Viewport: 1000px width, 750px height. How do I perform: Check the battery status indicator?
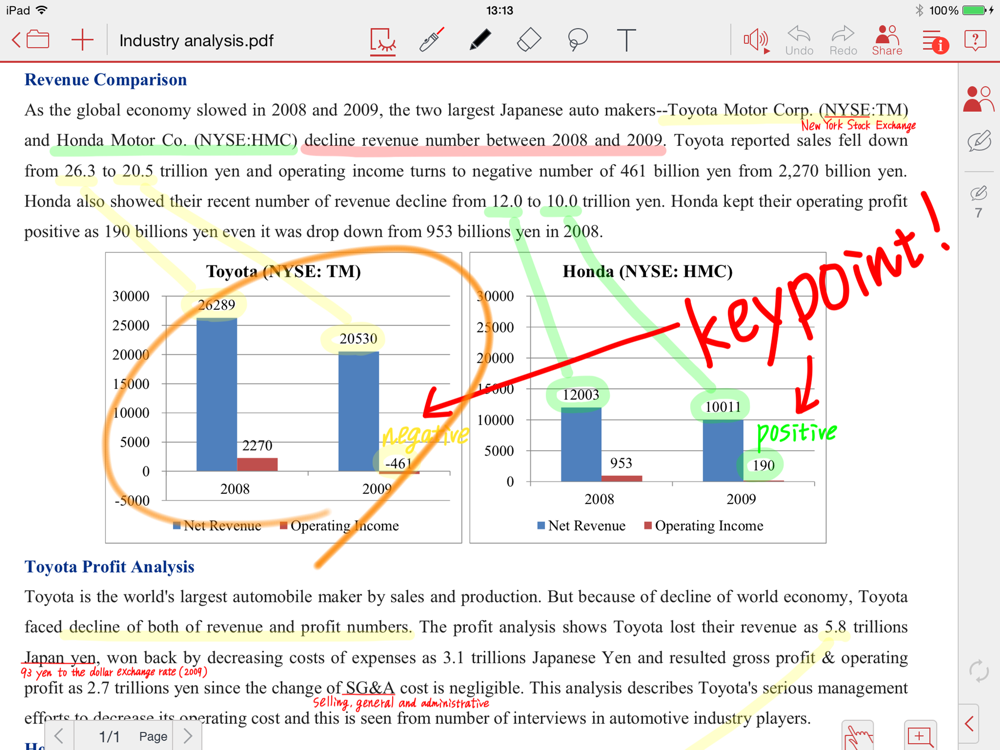(976, 10)
